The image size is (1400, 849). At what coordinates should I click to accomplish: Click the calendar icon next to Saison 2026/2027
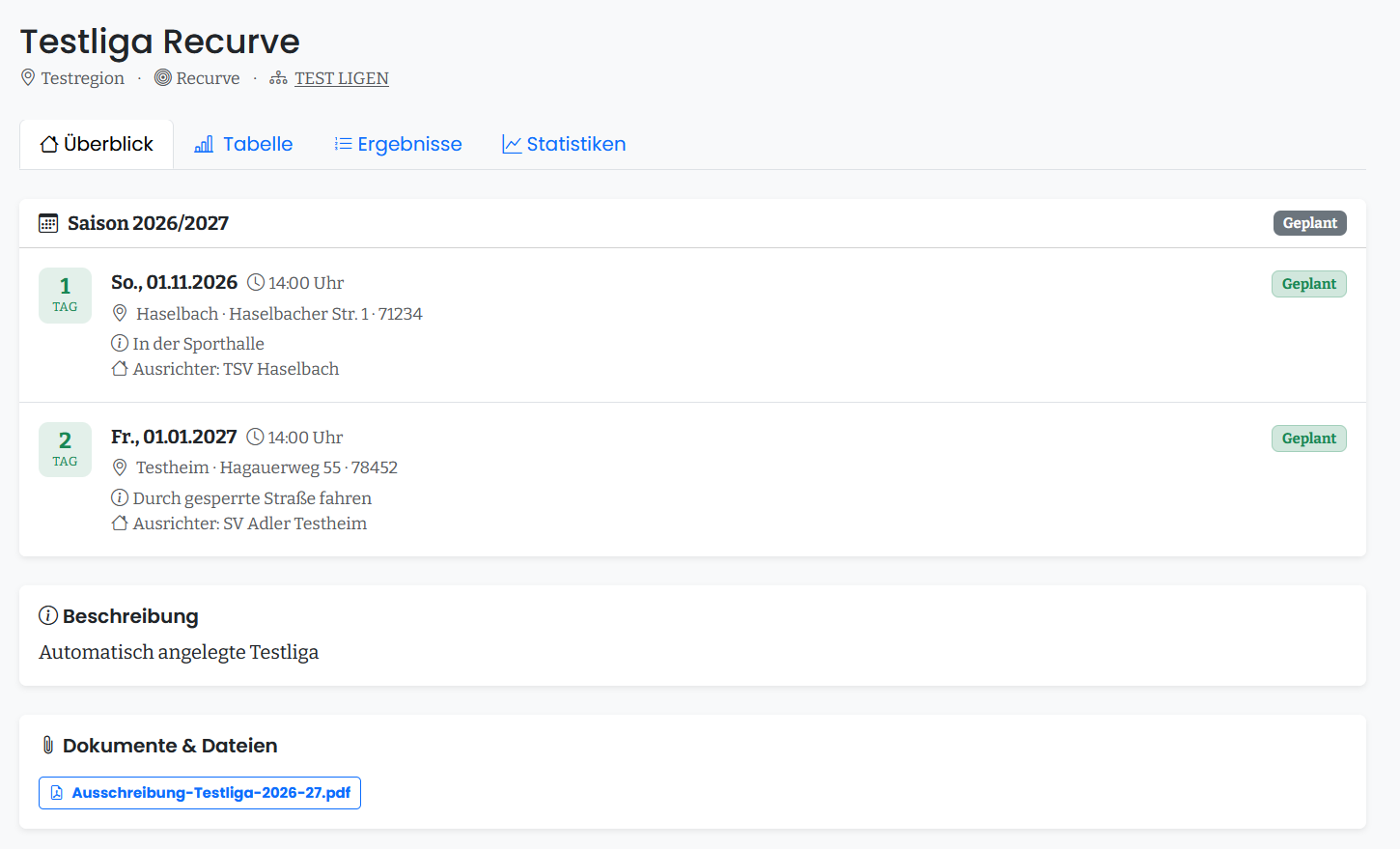point(48,223)
